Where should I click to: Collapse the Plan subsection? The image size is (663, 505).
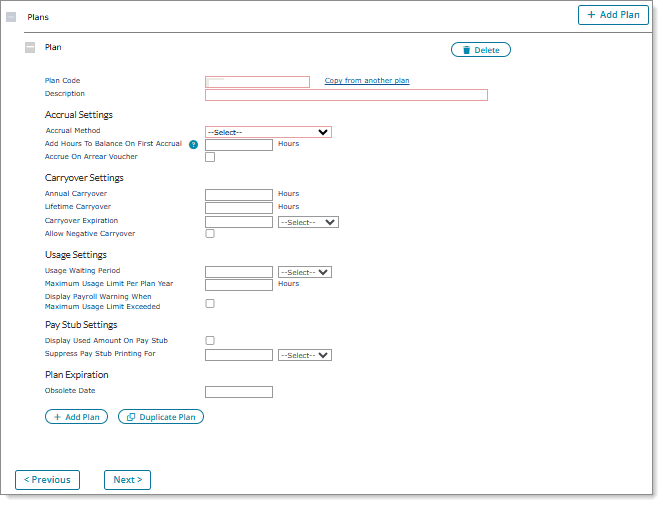tap(30, 47)
